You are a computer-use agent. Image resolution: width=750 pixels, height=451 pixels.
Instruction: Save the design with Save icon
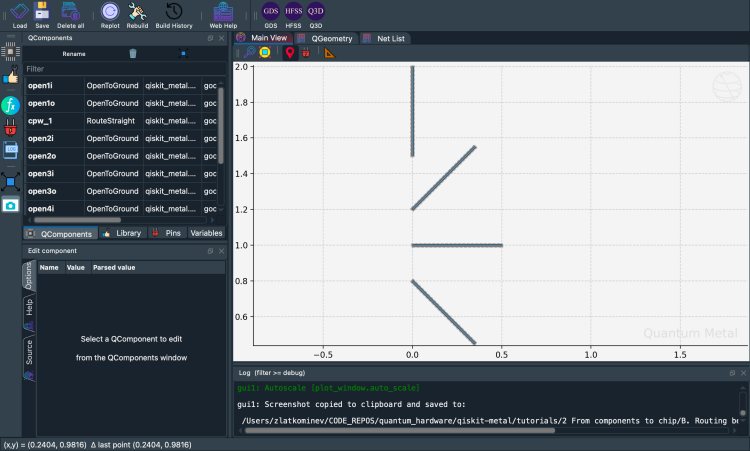click(x=42, y=14)
